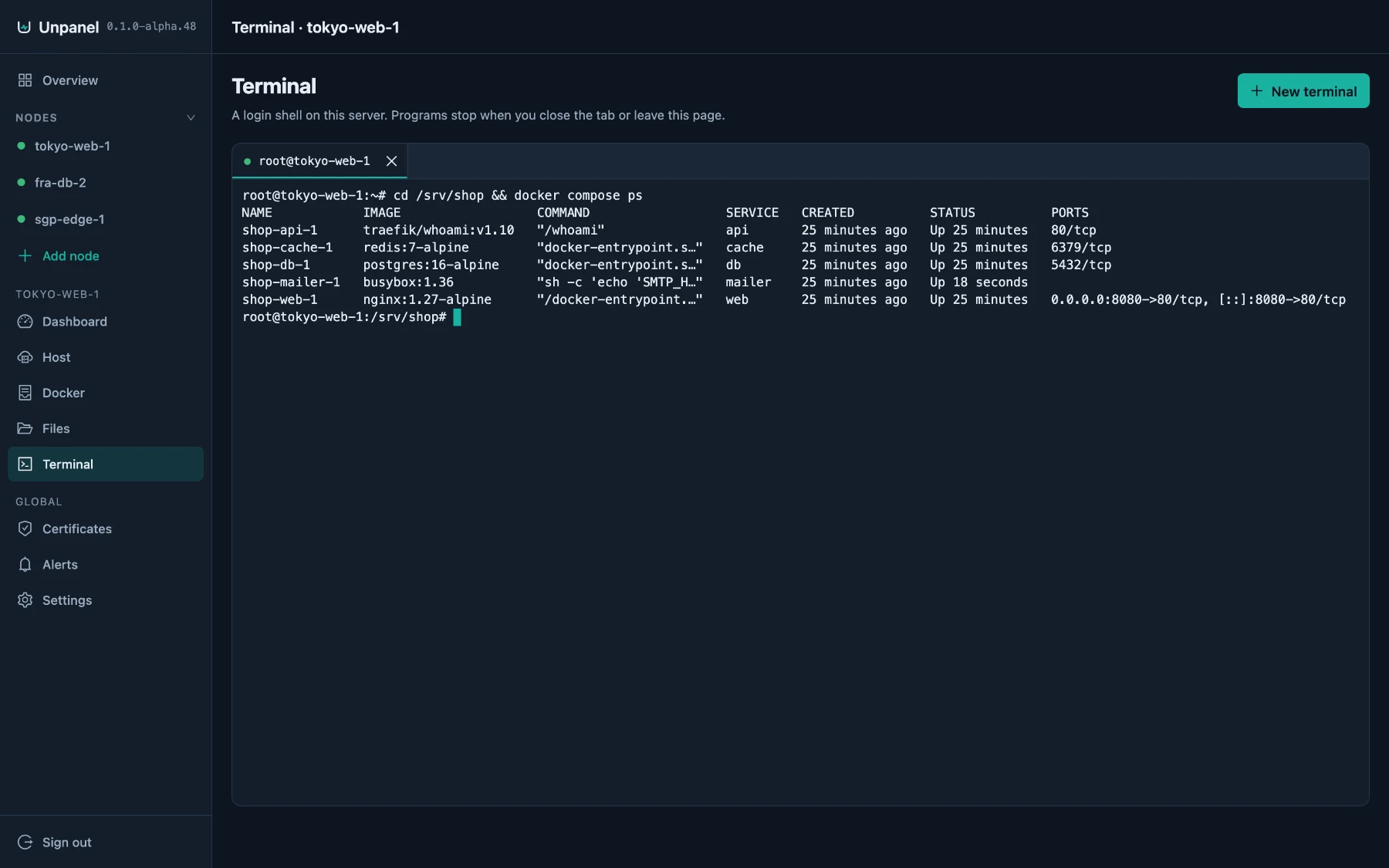Open the Files folder icon
The width and height of the screenshot is (1389, 868).
(25, 428)
